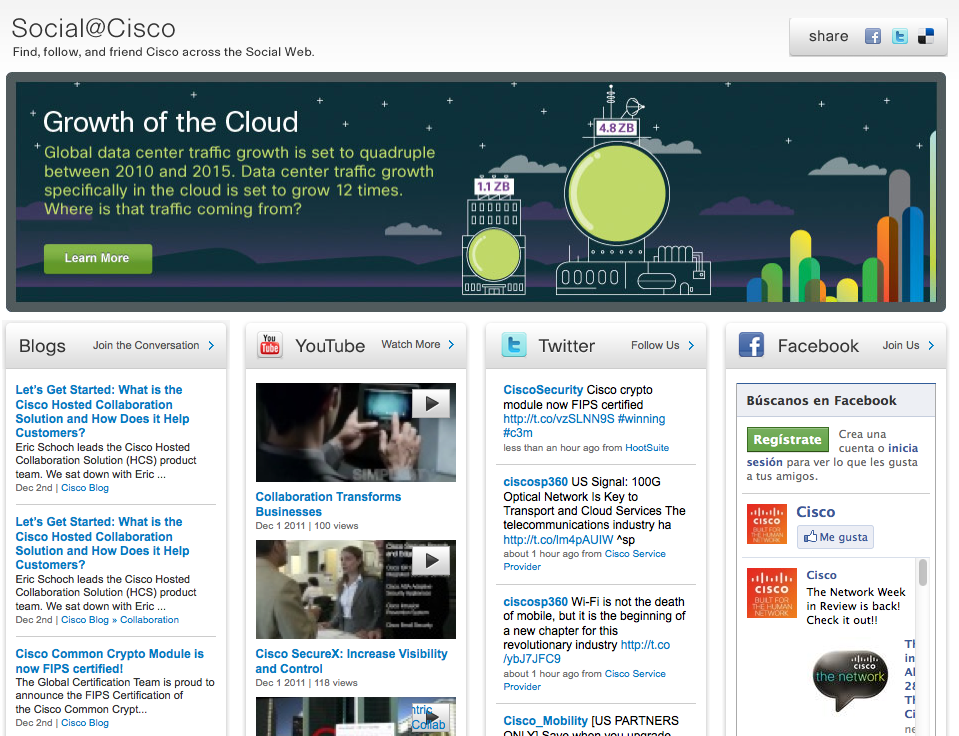The height and width of the screenshot is (736, 959).
Task: Click the Twitter bird icon
Action: click(514, 345)
